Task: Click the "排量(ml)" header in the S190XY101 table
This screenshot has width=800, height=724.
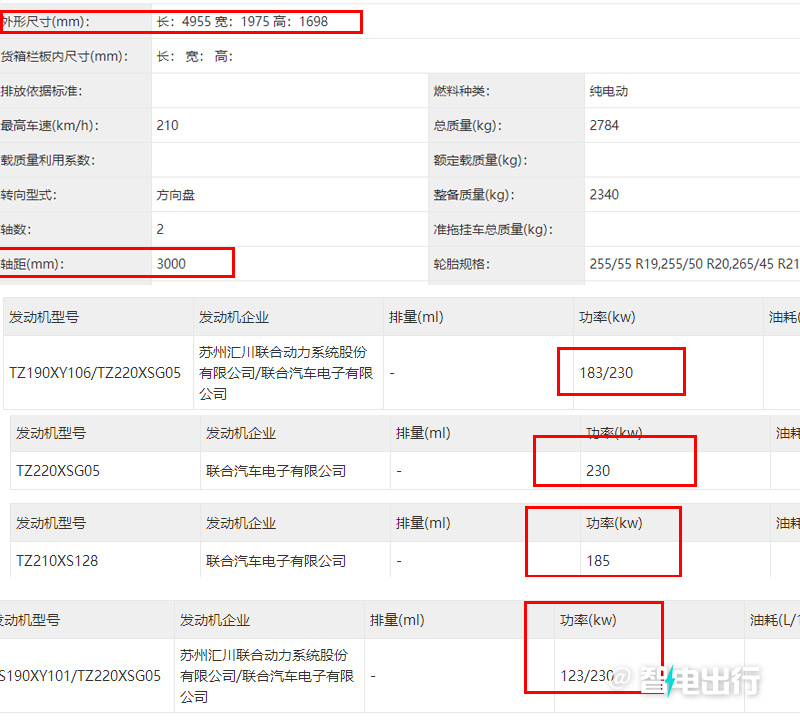Action: point(397,620)
